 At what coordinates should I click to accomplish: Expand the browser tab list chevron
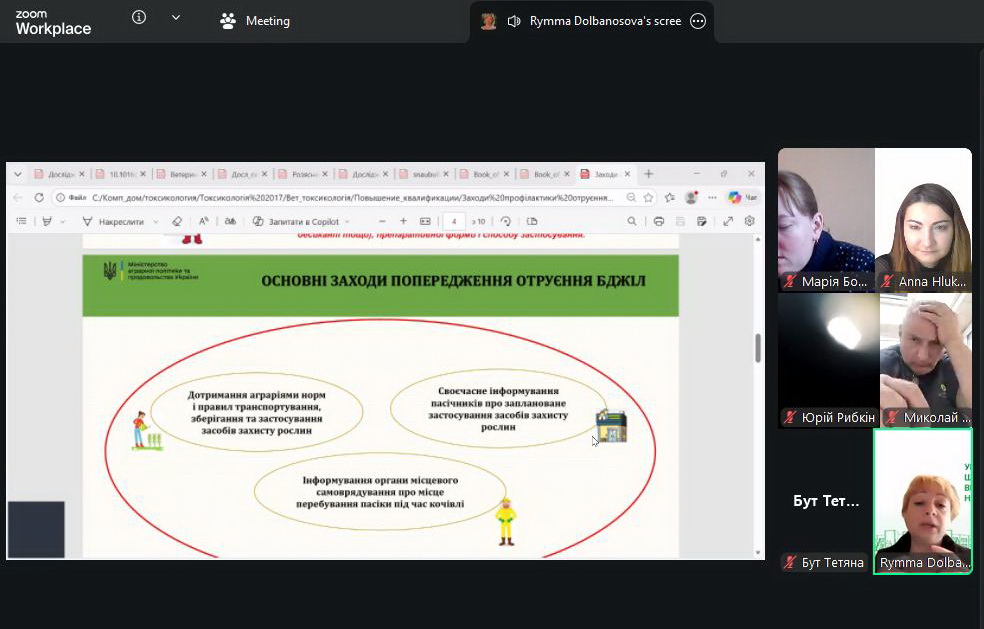click(17, 174)
